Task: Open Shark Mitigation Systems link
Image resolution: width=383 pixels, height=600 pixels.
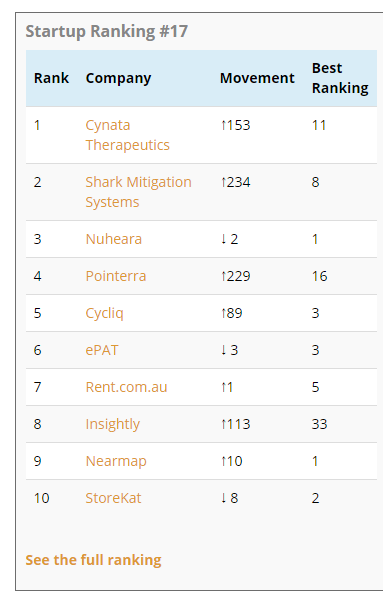Action: [139, 192]
